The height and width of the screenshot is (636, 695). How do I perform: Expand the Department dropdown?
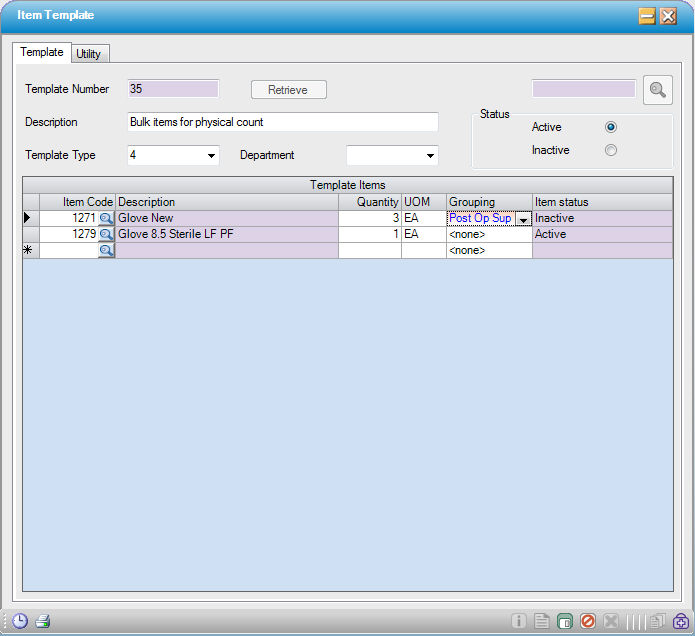pyautogui.click(x=430, y=156)
